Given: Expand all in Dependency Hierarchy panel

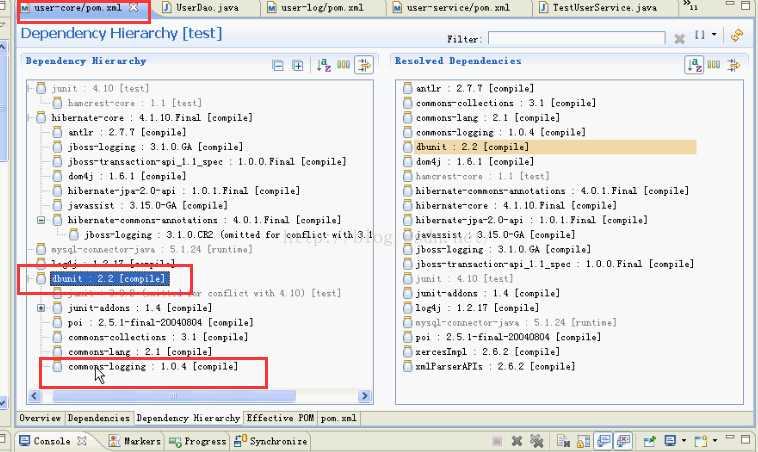Looking at the screenshot, I should click(298, 65).
